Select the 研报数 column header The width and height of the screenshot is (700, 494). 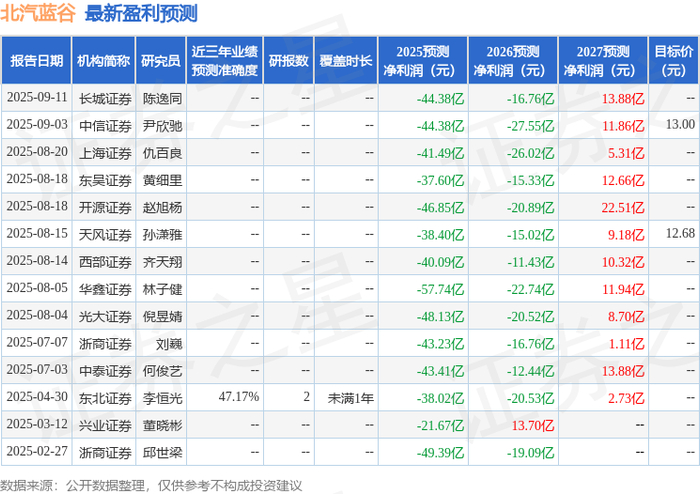point(288,61)
